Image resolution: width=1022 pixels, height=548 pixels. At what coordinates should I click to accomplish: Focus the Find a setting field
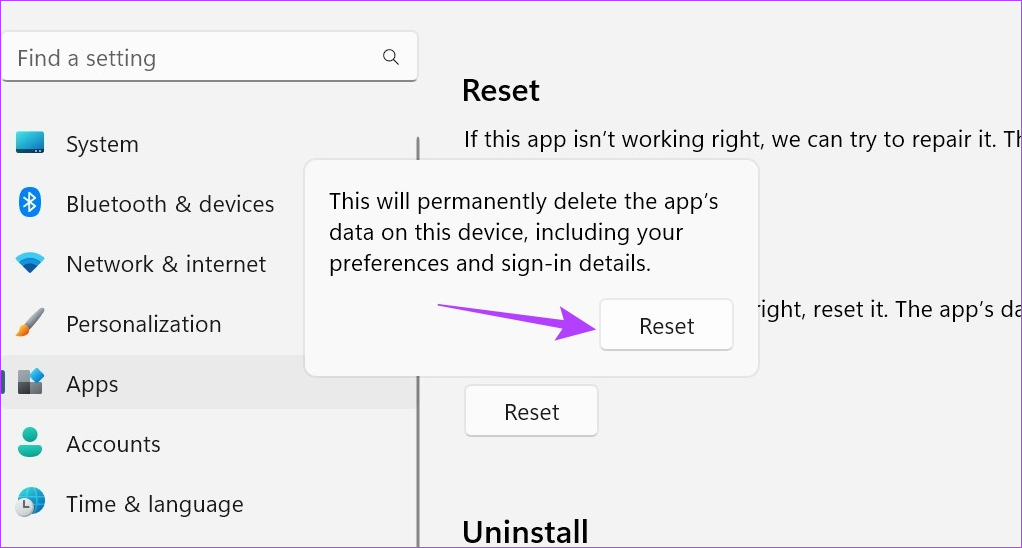pos(209,57)
